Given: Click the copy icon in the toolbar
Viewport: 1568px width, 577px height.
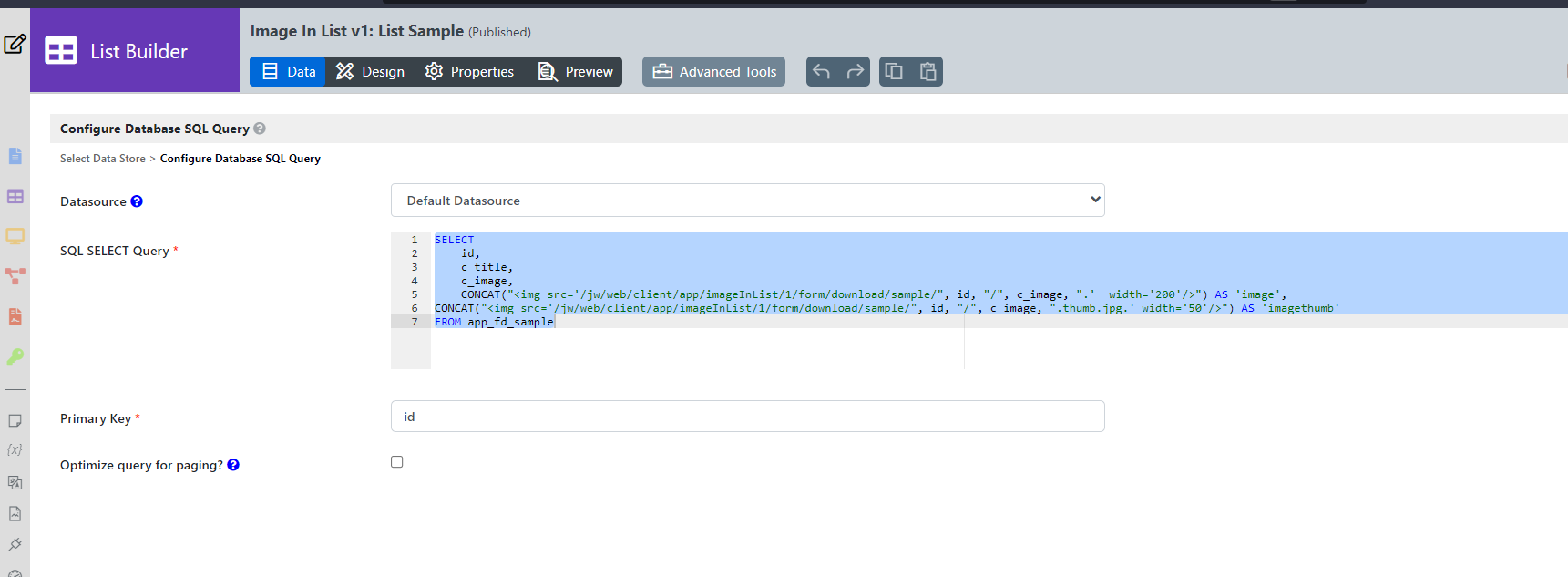Looking at the screenshot, I should point(894,71).
